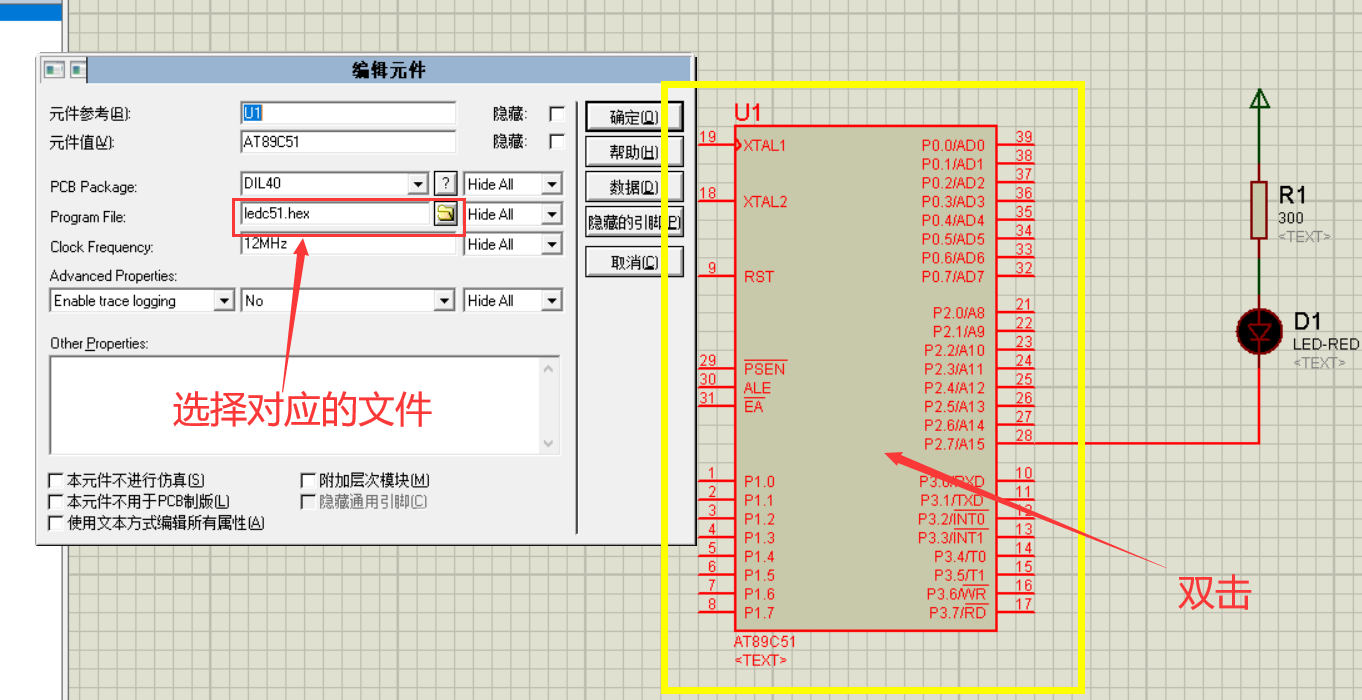Open Hide All dropdown beside Program File
The width and height of the screenshot is (1362, 700).
coord(552,215)
